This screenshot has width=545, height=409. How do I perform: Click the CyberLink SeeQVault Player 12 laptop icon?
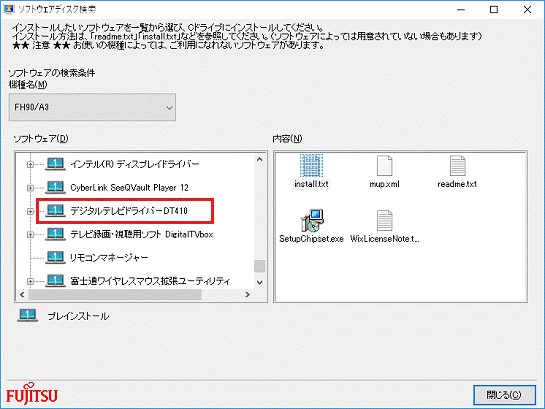tap(55, 187)
